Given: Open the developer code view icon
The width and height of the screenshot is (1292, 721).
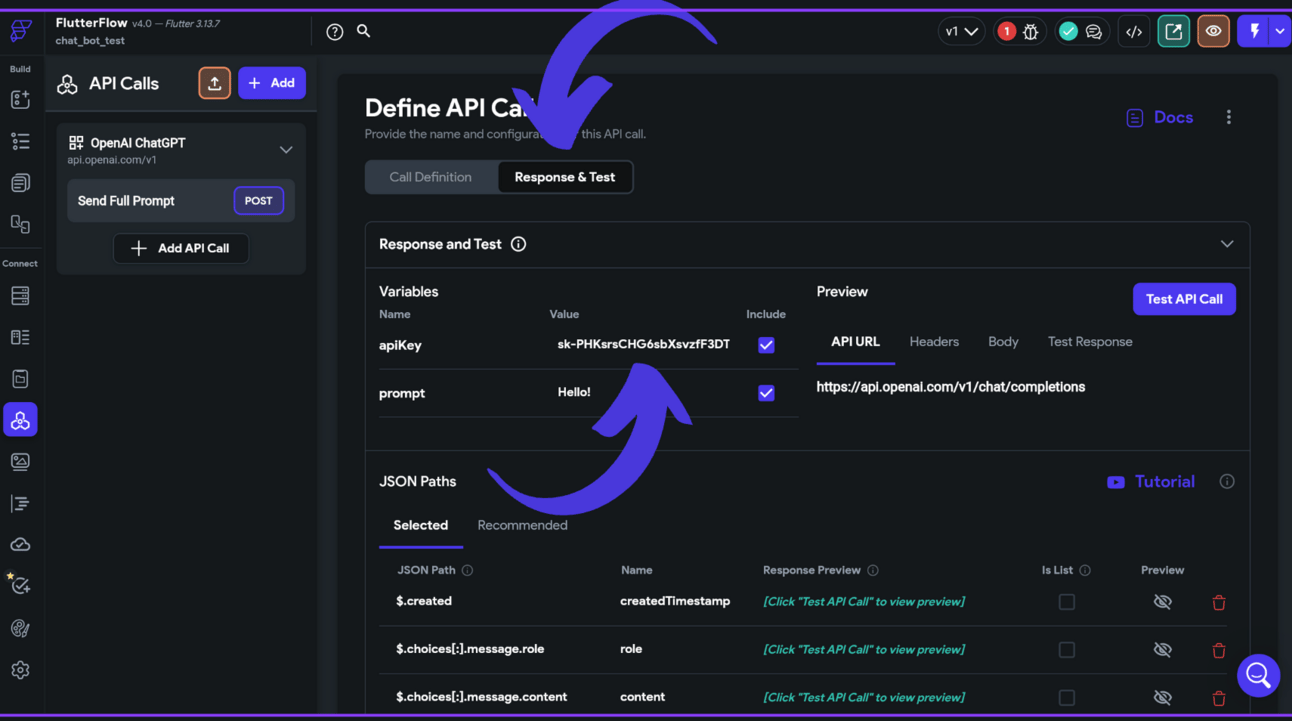Looking at the screenshot, I should 1134,32.
